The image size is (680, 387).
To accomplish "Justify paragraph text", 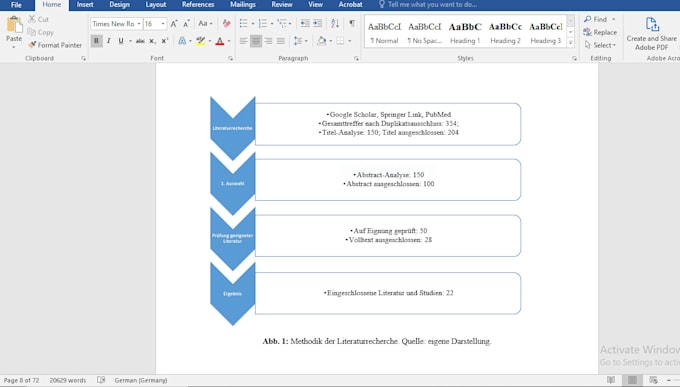I will pos(281,41).
